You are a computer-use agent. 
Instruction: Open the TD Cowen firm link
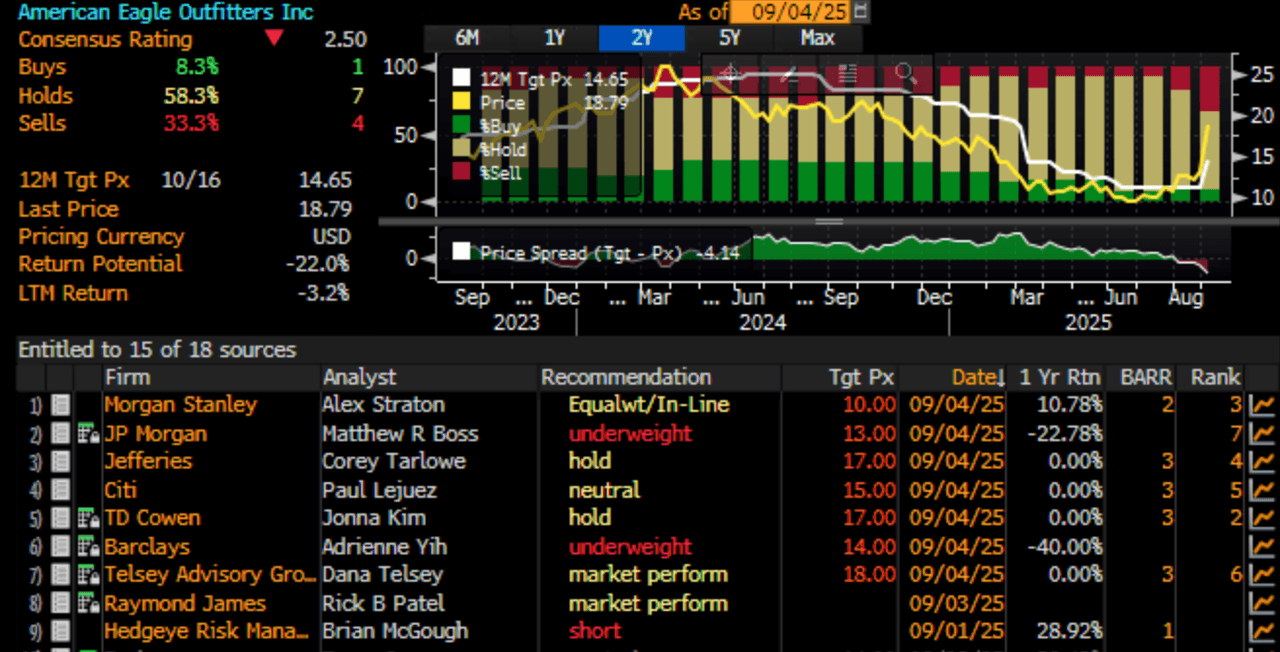tap(152, 518)
